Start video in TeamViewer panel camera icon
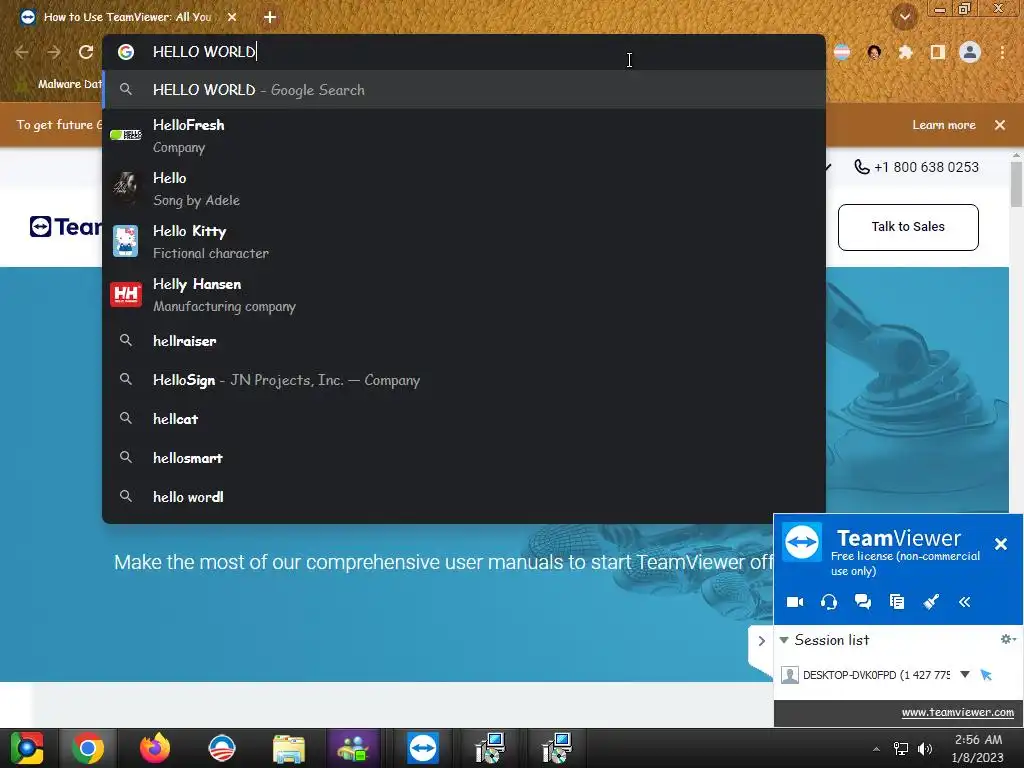Viewport: 1024px width, 768px height. [x=795, y=602]
